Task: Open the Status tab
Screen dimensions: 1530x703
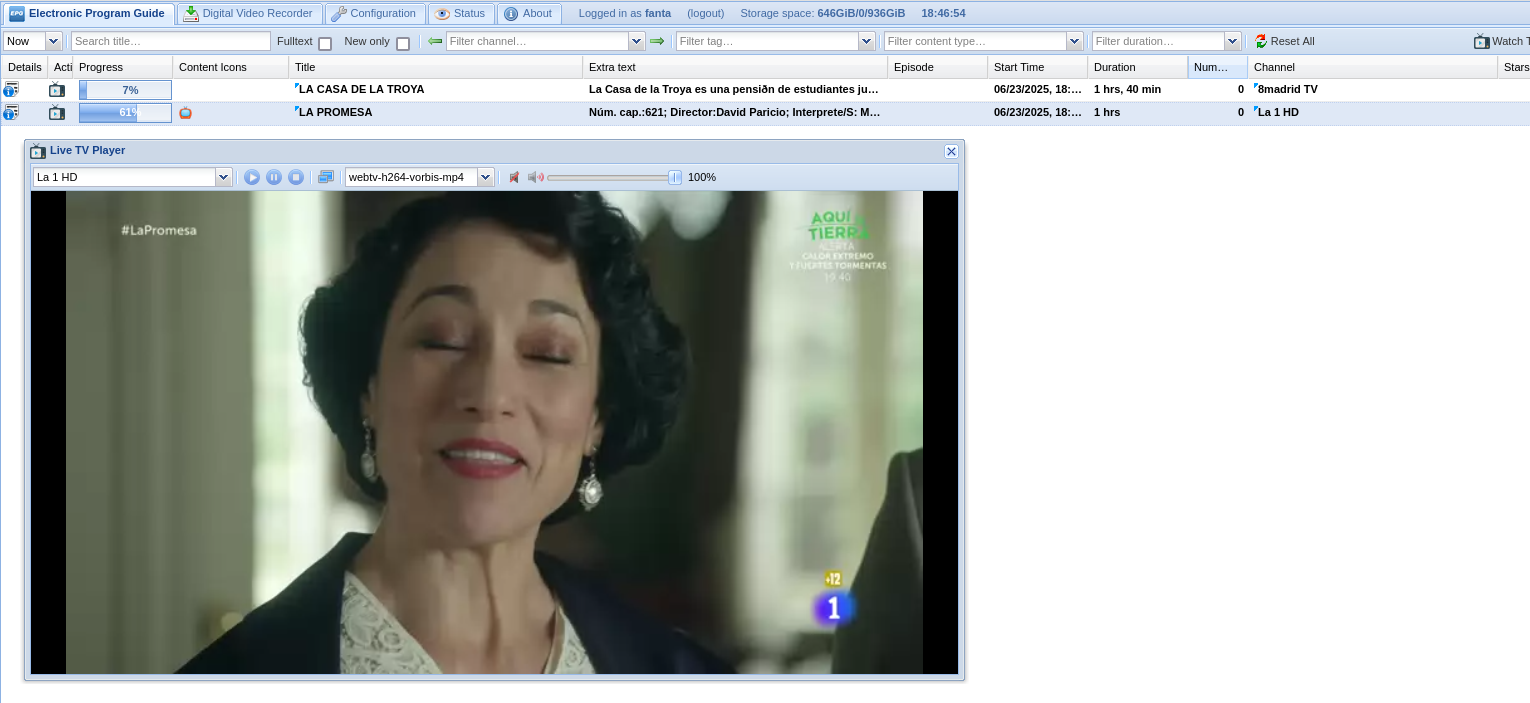Action: 461,14
